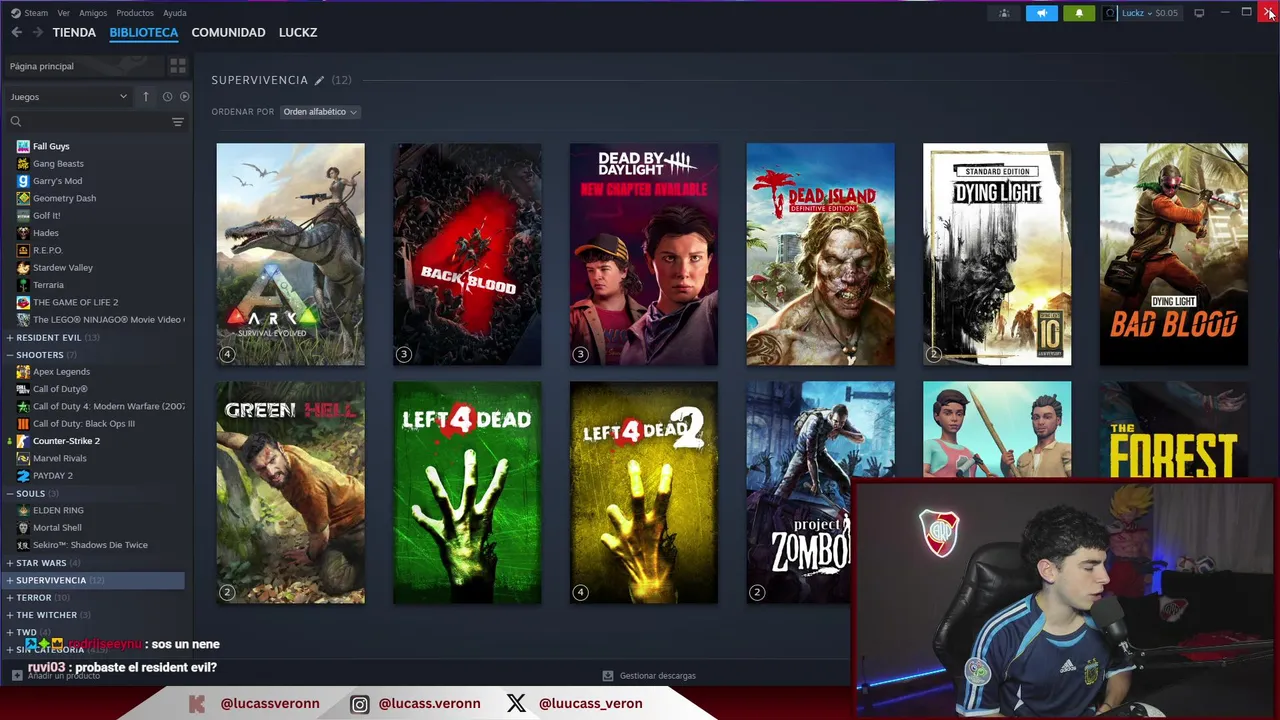The height and width of the screenshot is (720, 1280).
Task: Open the Amigos menu
Action: pyautogui.click(x=93, y=13)
